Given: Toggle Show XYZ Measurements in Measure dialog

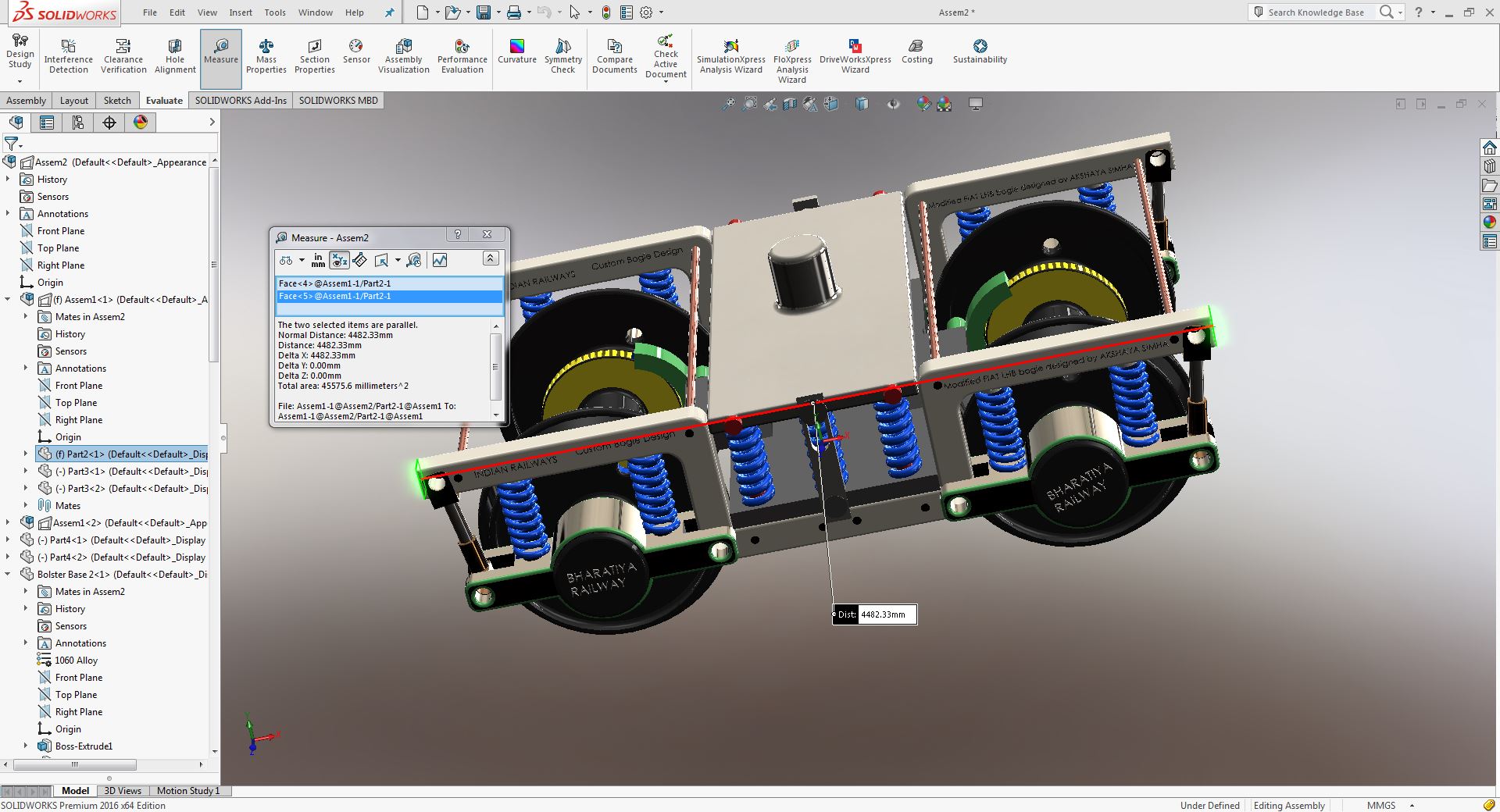Looking at the screenshot, I should (339, 260).
